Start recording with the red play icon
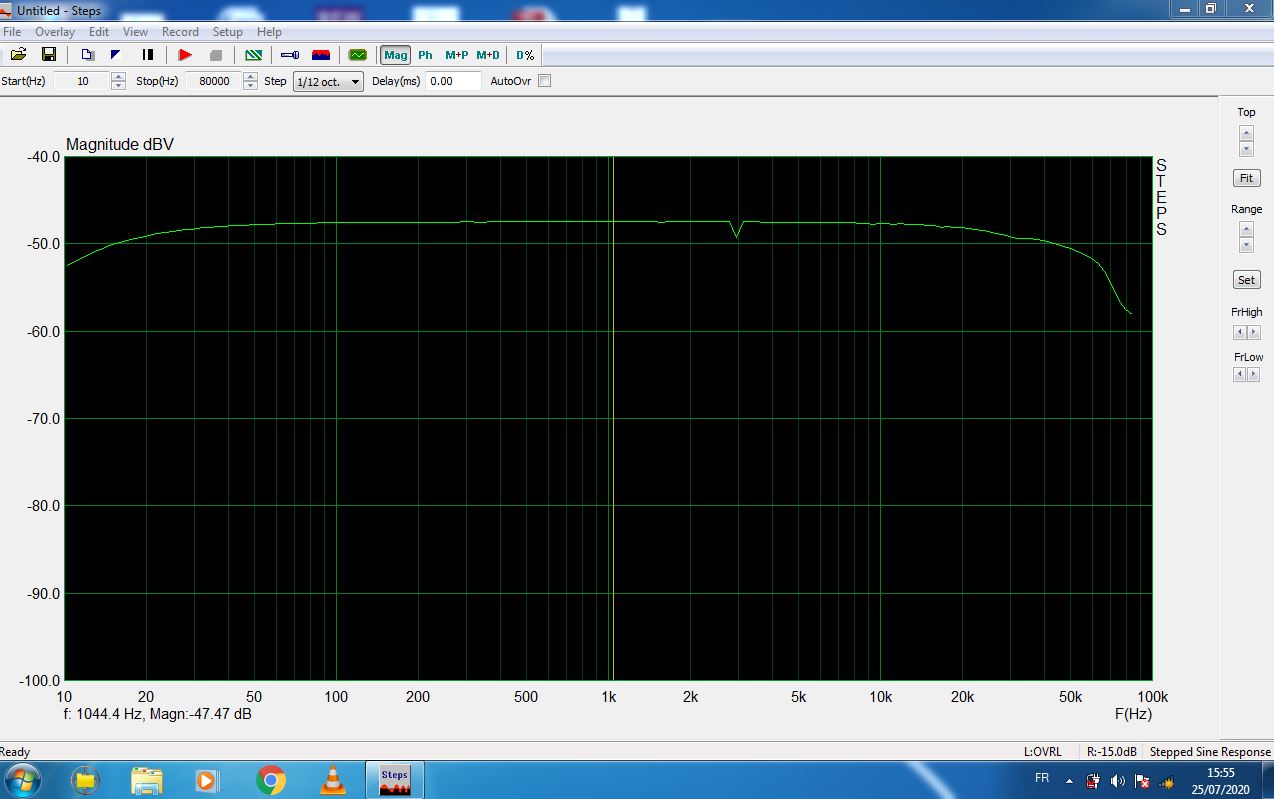This screenshot has width=1274, height=799. (185, 55)
